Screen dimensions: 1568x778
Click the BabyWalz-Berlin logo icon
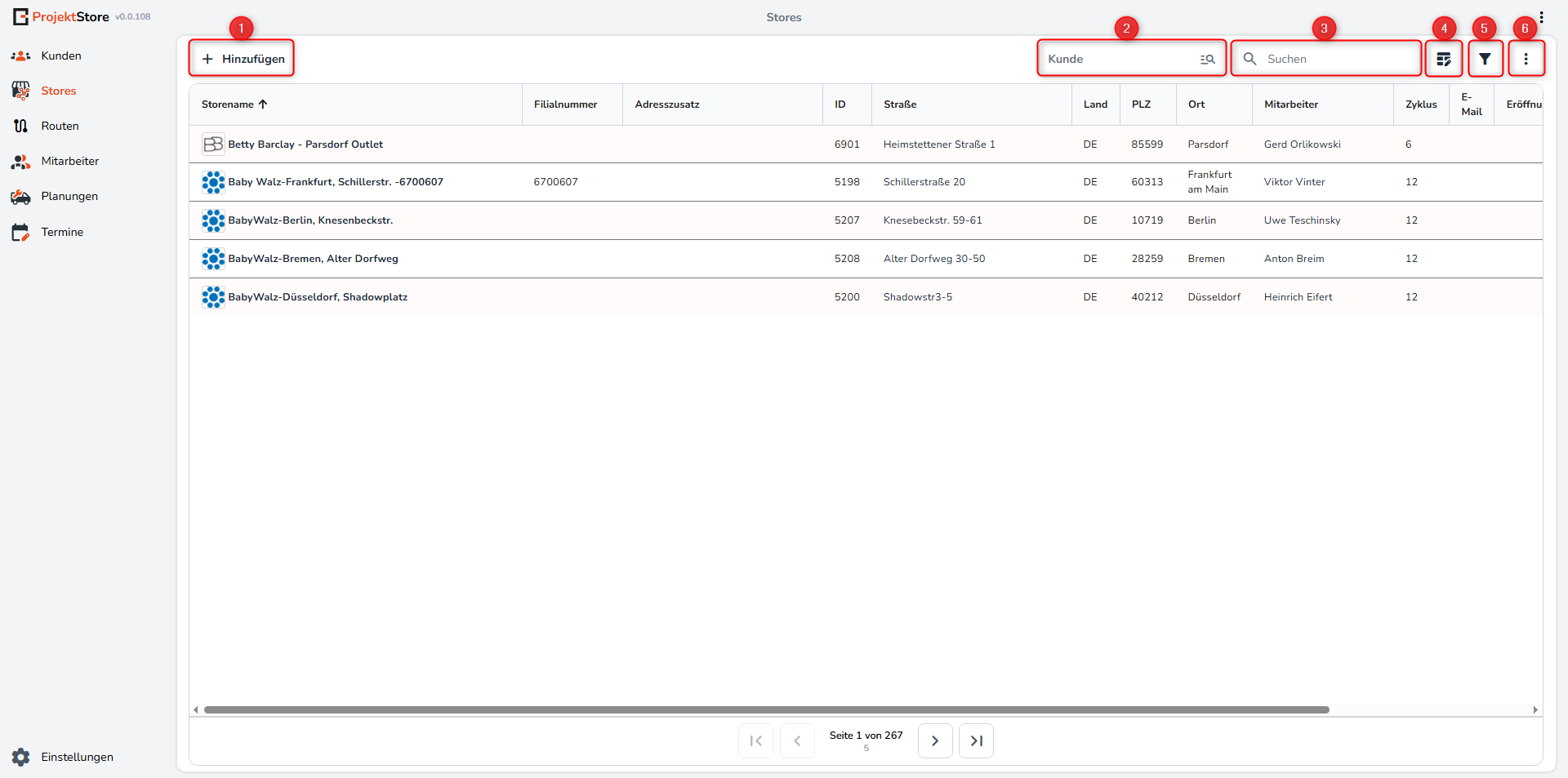(x=213, y=220)
